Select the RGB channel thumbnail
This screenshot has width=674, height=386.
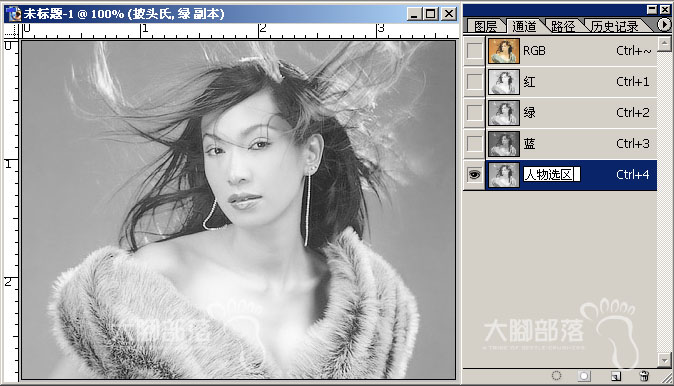pyautogui.click(x=503, y=51)
